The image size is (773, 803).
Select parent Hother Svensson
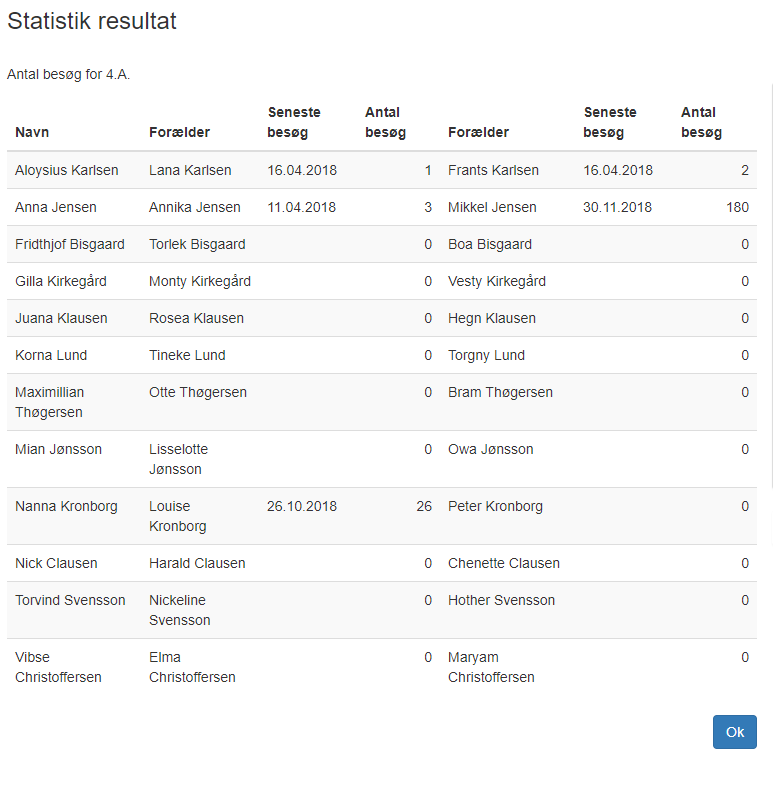[502, 600]
